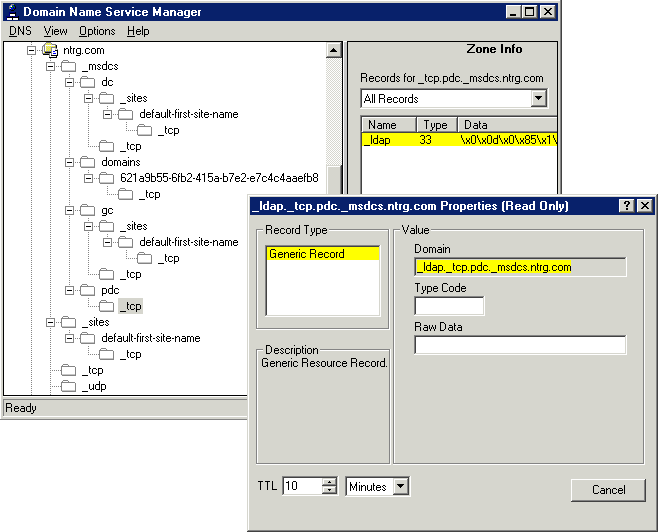Click the Raw Data input field
This screenshot has height=532, width=658.
tap(520, 345)
